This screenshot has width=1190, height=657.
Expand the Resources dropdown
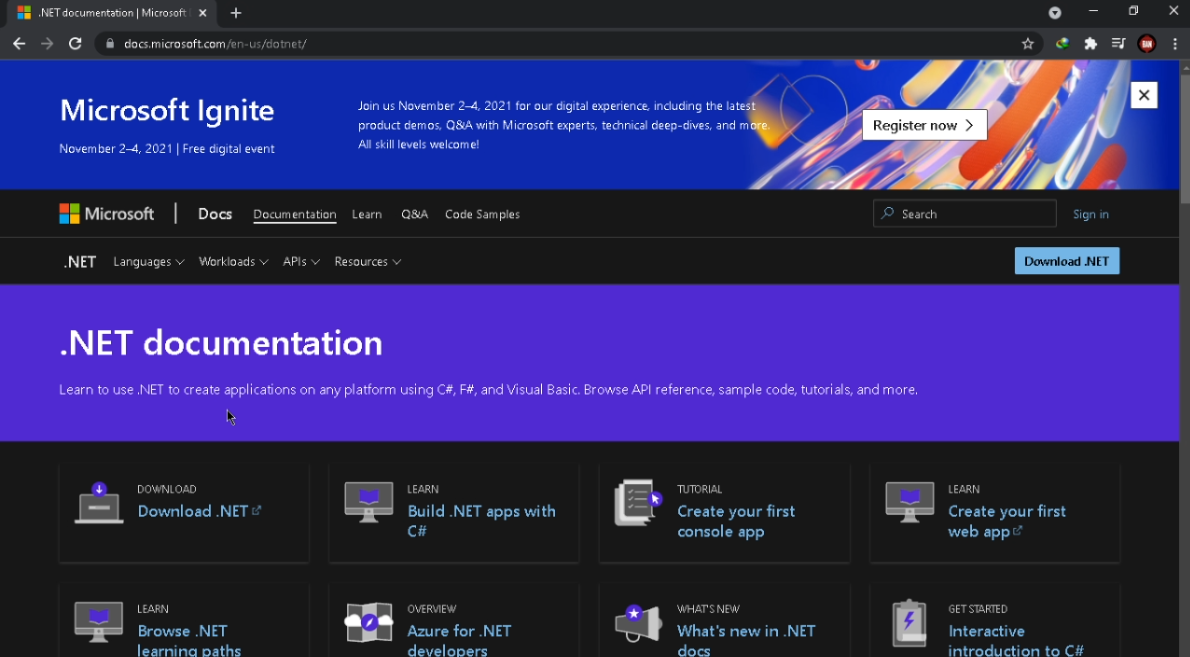tap(367, 262)
